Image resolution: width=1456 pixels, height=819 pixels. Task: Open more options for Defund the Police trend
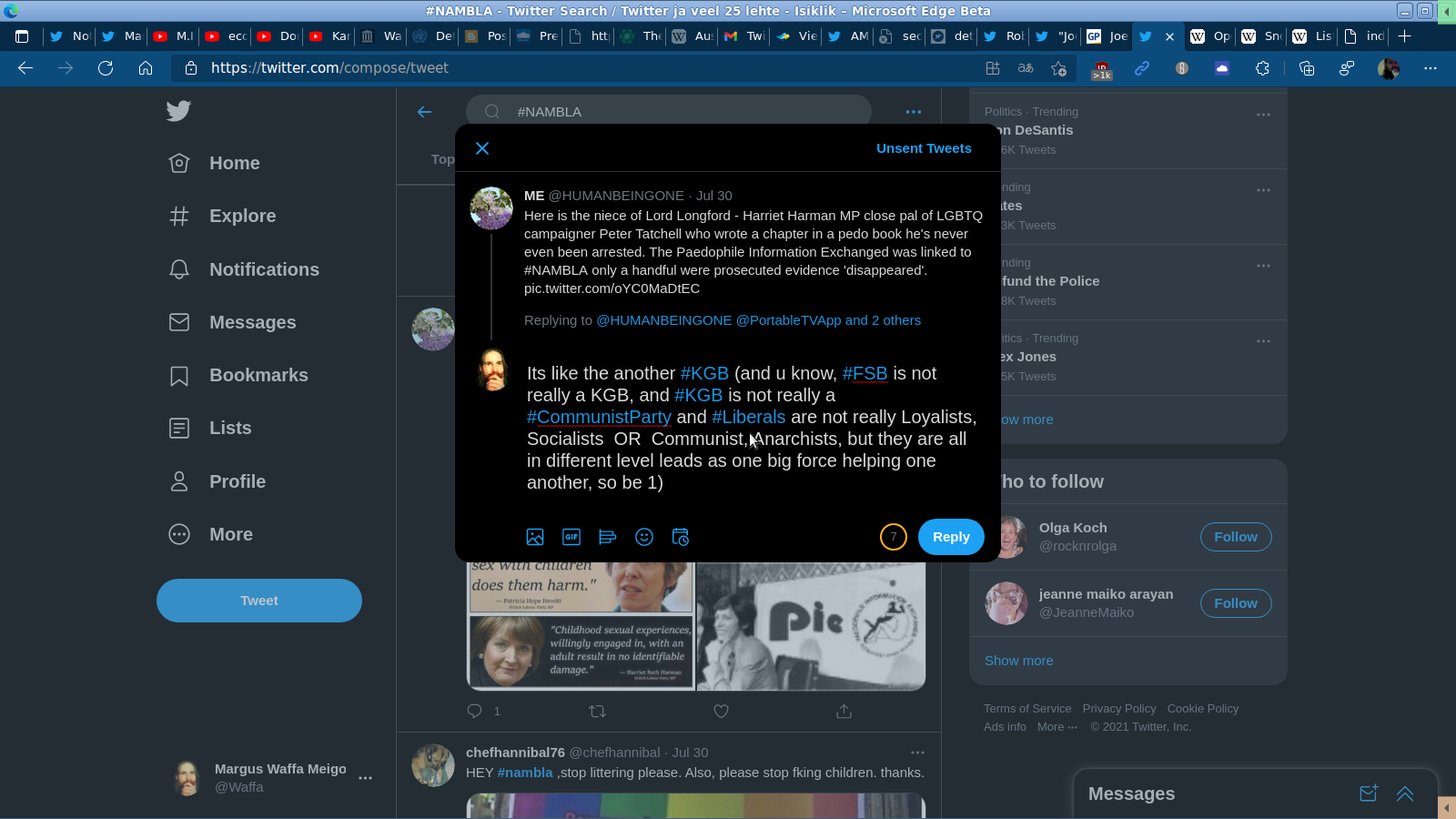coord(1263,266)
